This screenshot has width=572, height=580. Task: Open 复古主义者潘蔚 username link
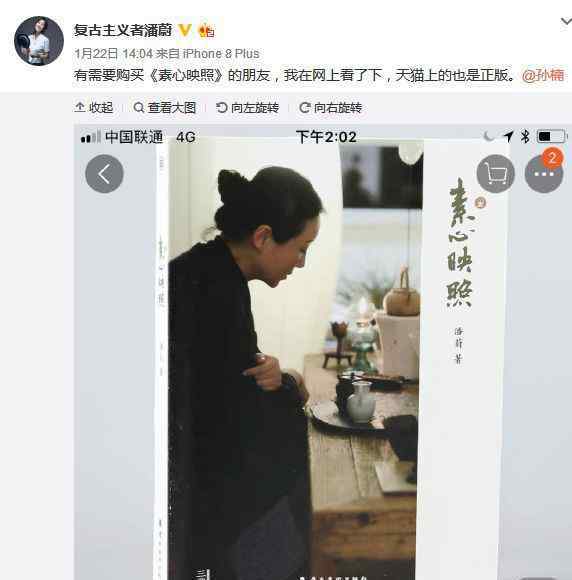click(x=123, y=30)
